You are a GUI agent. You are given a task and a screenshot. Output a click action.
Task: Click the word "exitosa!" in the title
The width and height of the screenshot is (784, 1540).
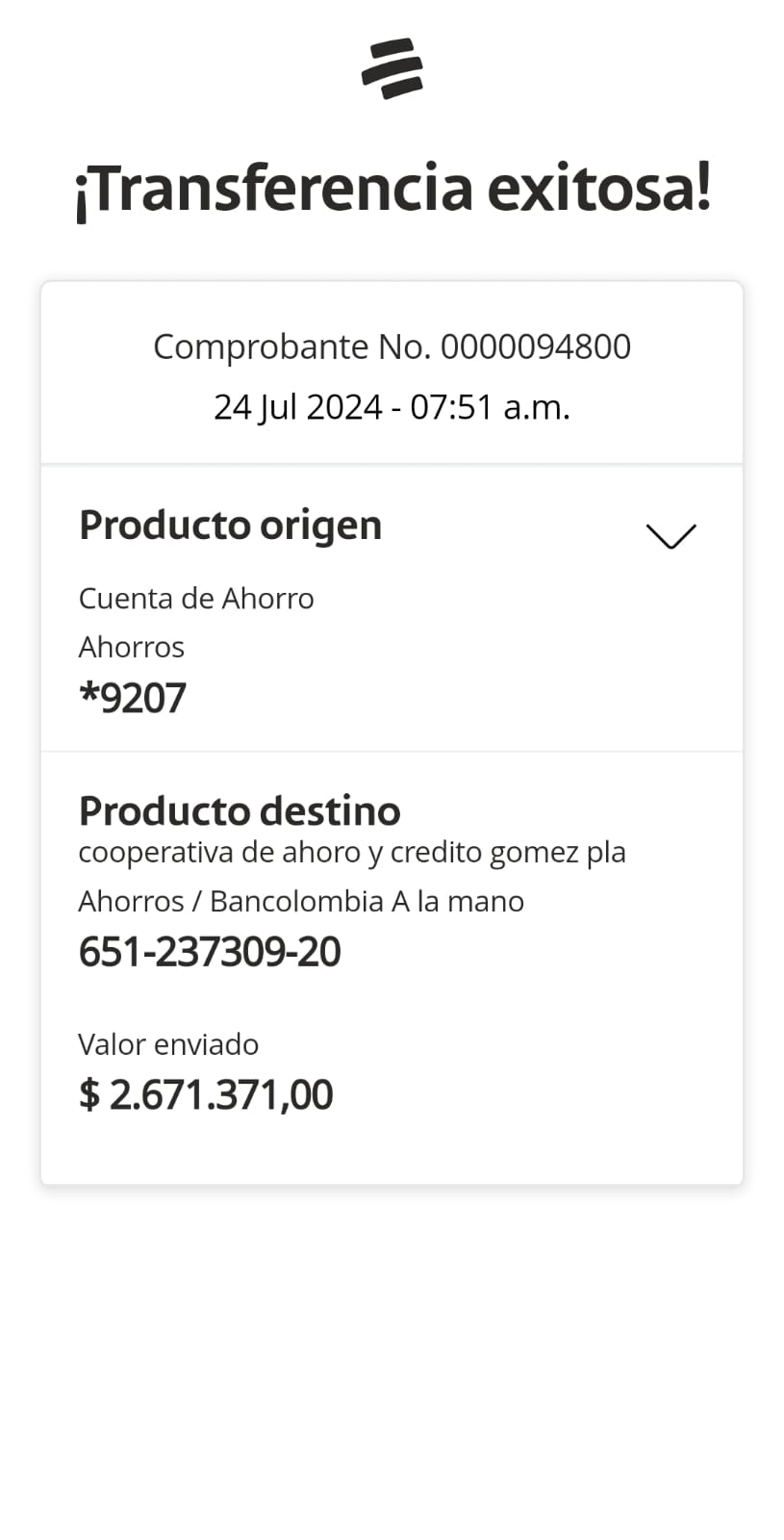(598, 188)
